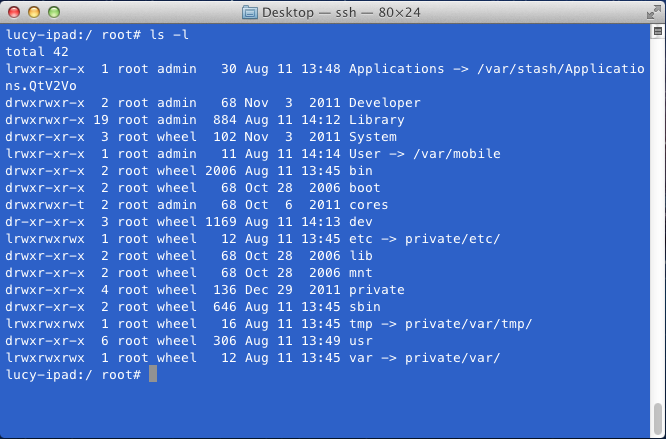The image size is (666, 439).
Task: Click the 'cores' directory name
Action: (x=369, y=205)
